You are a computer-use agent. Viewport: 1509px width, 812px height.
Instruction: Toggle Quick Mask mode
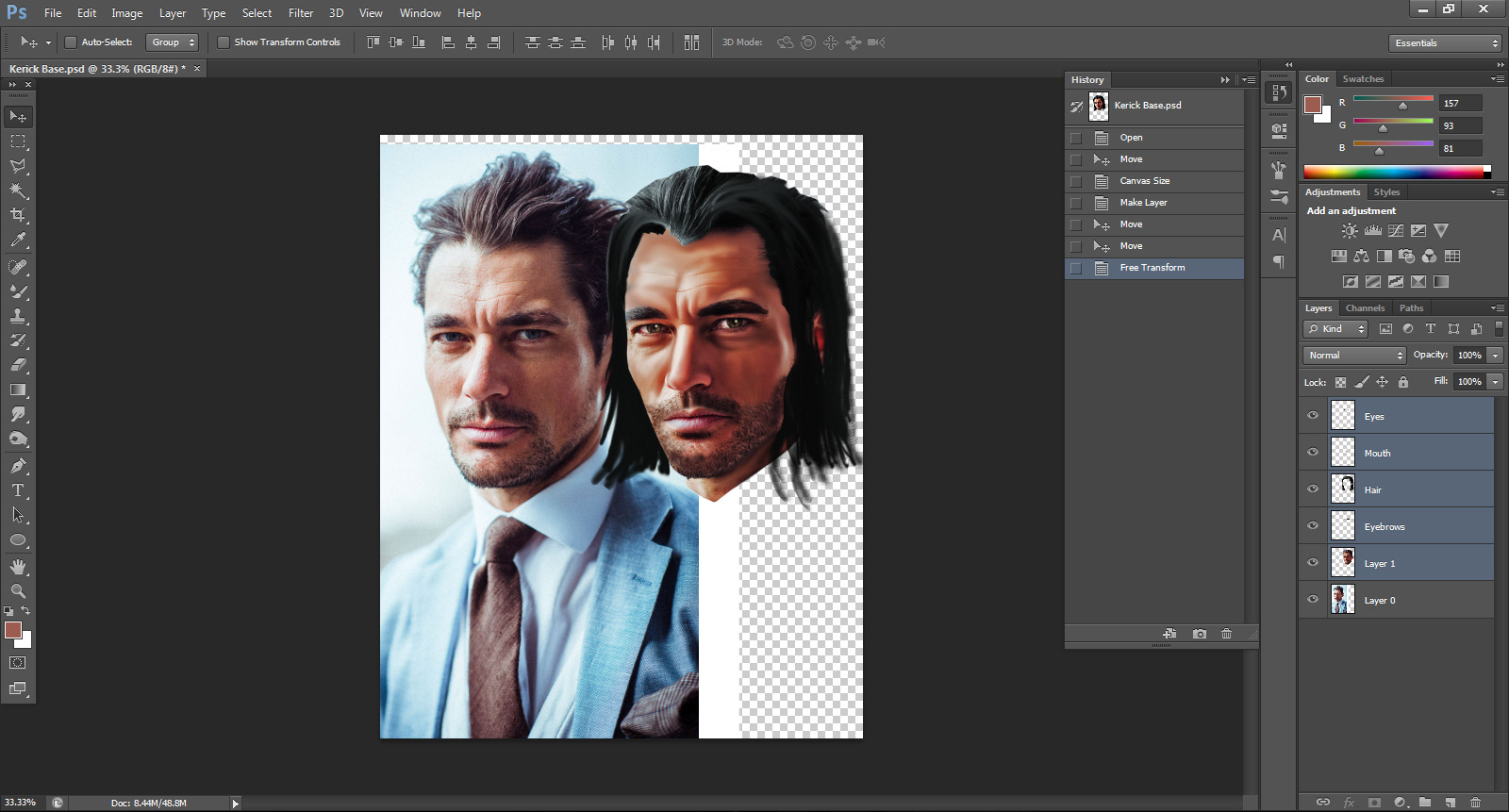pos(18,663)
